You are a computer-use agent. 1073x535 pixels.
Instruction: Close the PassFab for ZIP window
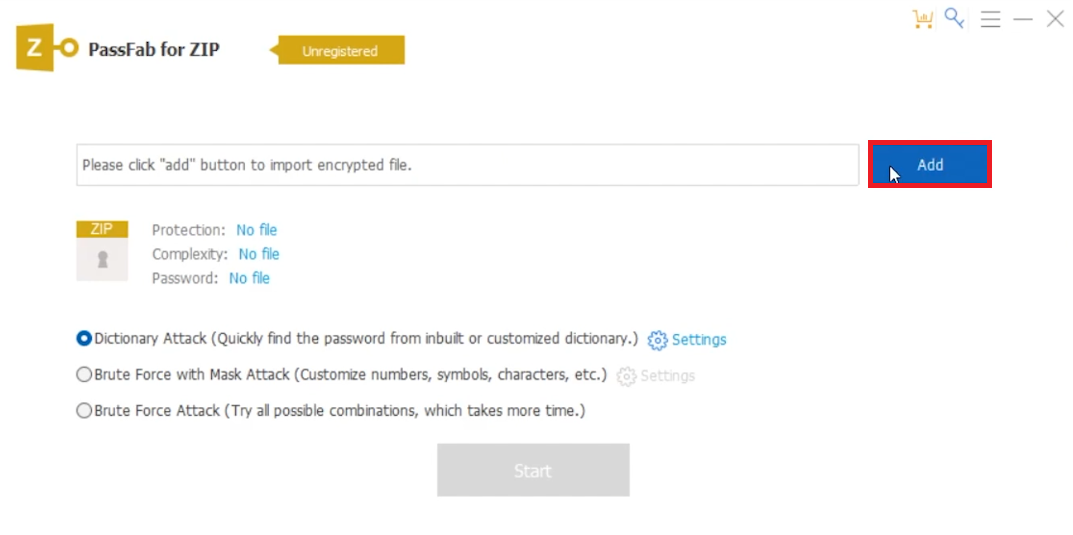pyautogui.click(x=1055, y=19)
